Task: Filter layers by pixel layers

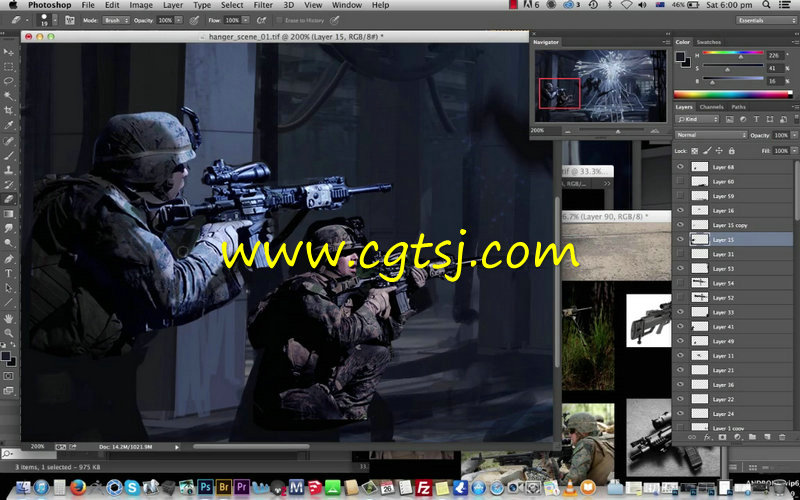Action: pyautogui.click(x=730, y=119)
